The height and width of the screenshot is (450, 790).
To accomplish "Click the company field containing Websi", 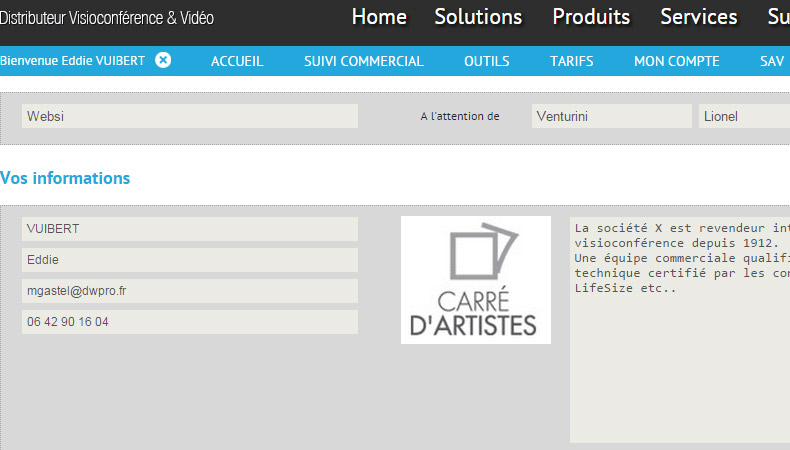I will coord(190,116).
